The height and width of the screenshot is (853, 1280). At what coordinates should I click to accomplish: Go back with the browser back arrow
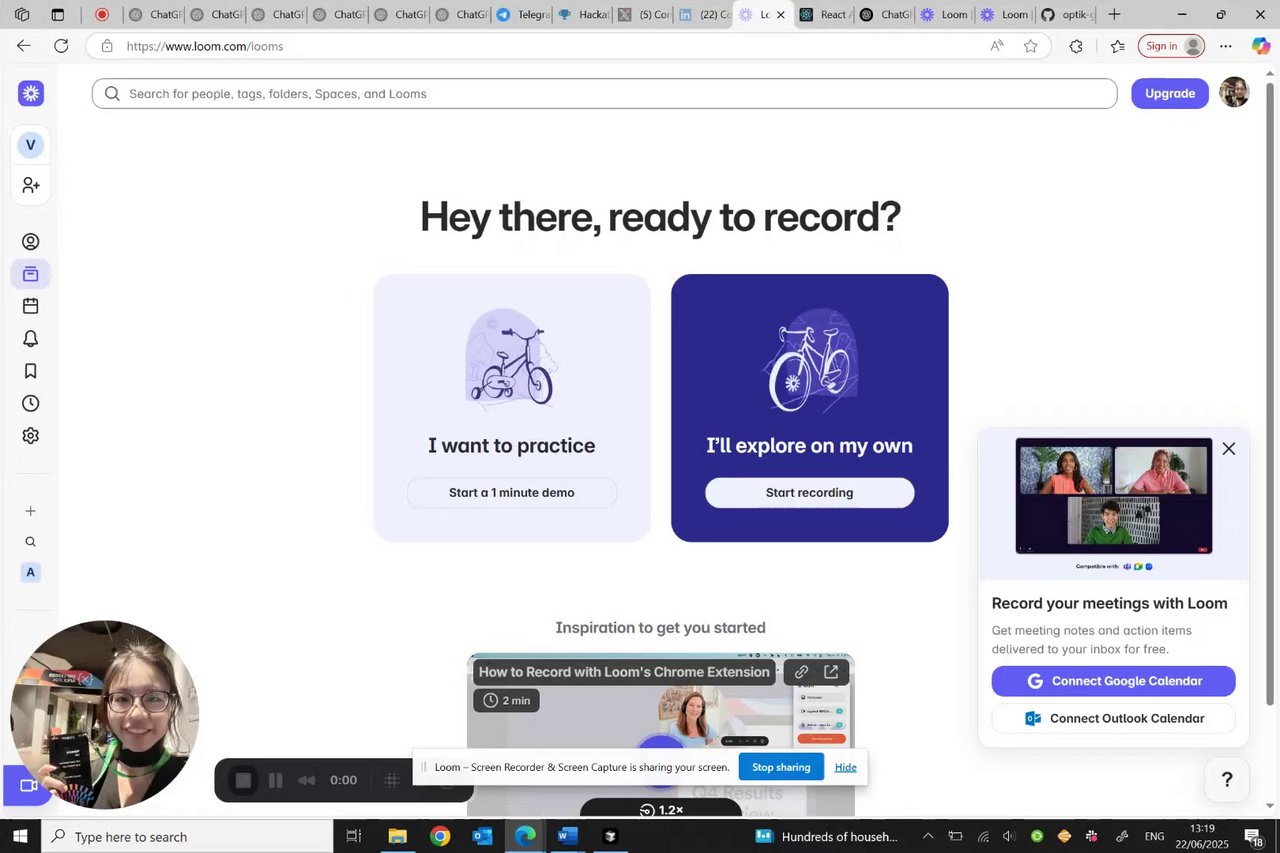[x=24, y=46]
